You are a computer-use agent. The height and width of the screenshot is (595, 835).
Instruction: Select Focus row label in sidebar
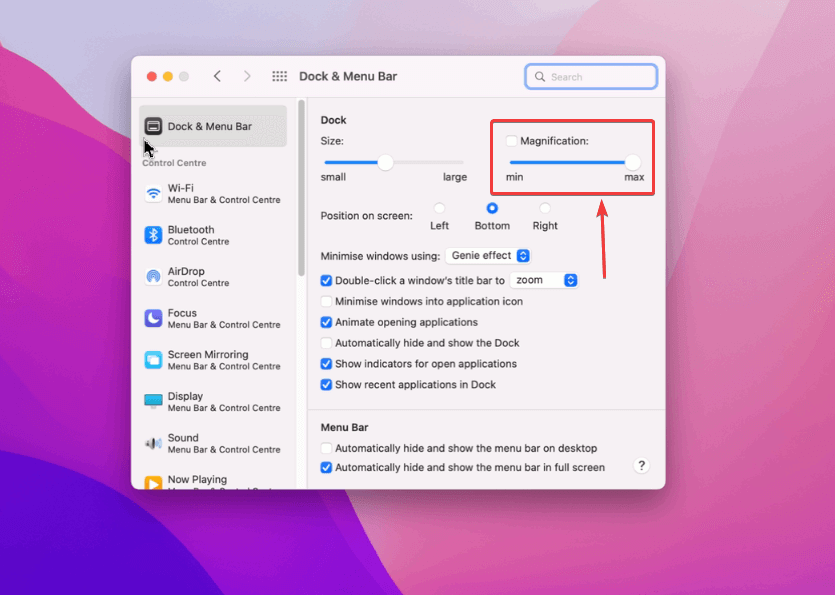[182, 313]
